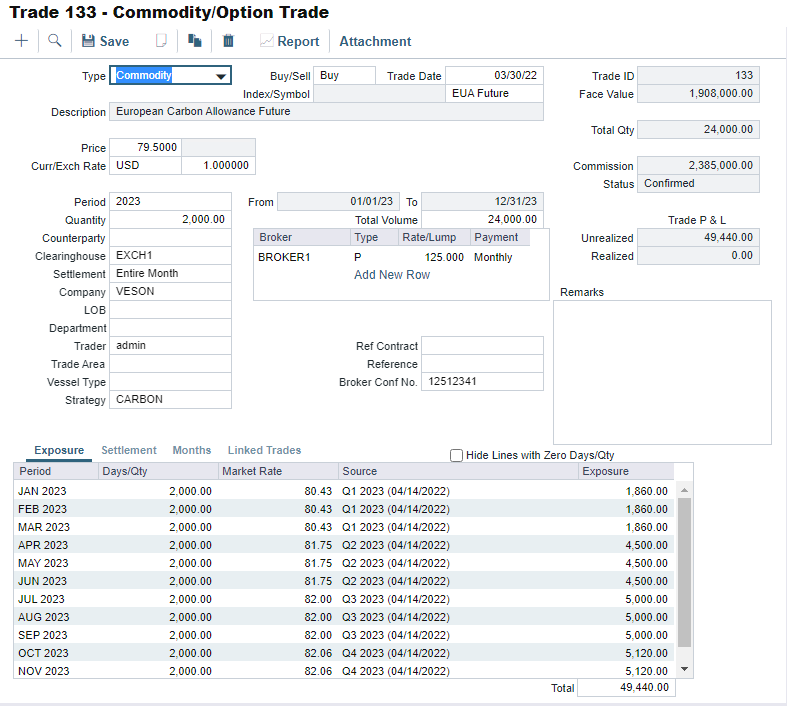Click the Add New Row link
Screen dimensions: 787x706
(392, 275)
